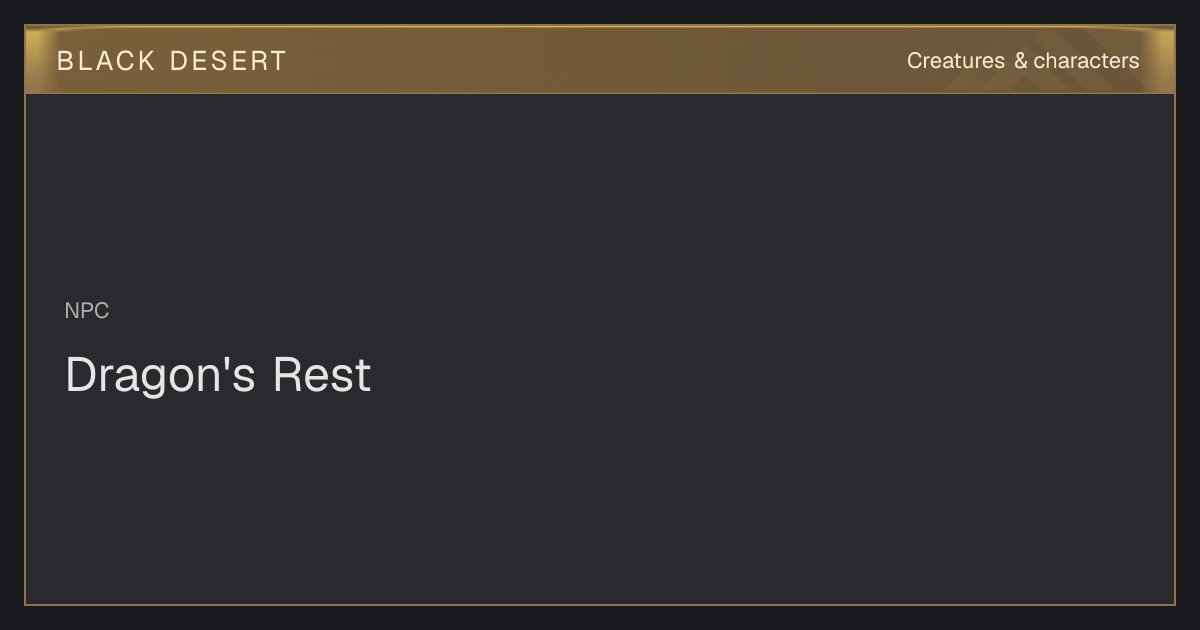
Task: Click the glowing gold top-left header corner
Action: click(x=40, y=45)
